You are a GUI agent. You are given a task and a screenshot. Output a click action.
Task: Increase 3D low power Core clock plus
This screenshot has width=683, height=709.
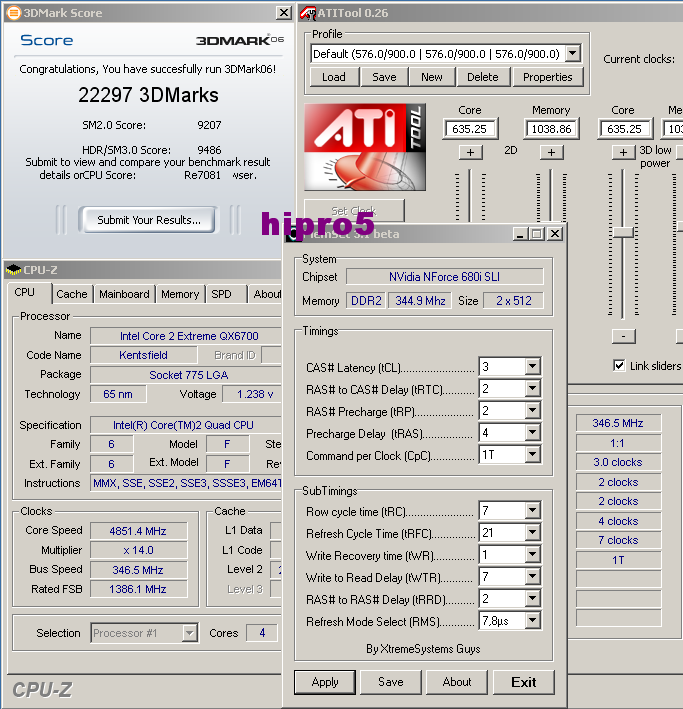623,152
